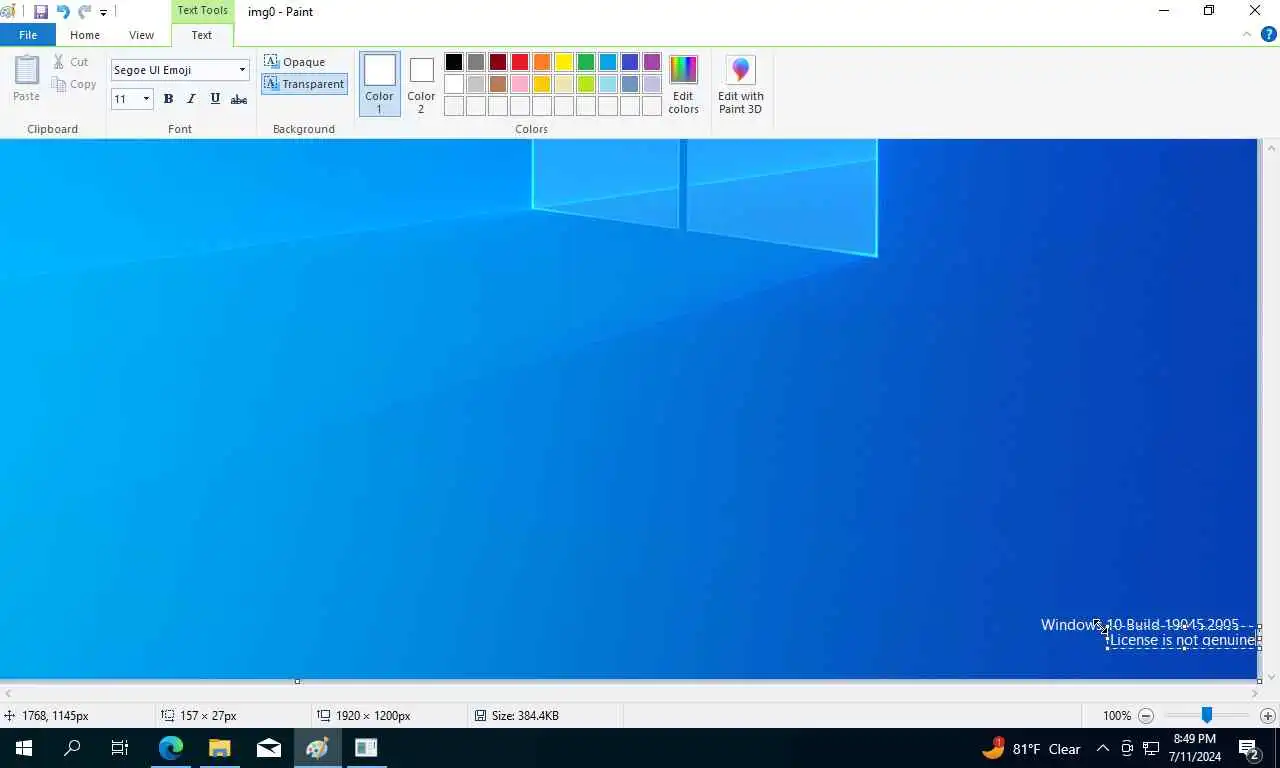
Task: Open the weather widget showing 81°F Clear
Action: [1031, 748]
